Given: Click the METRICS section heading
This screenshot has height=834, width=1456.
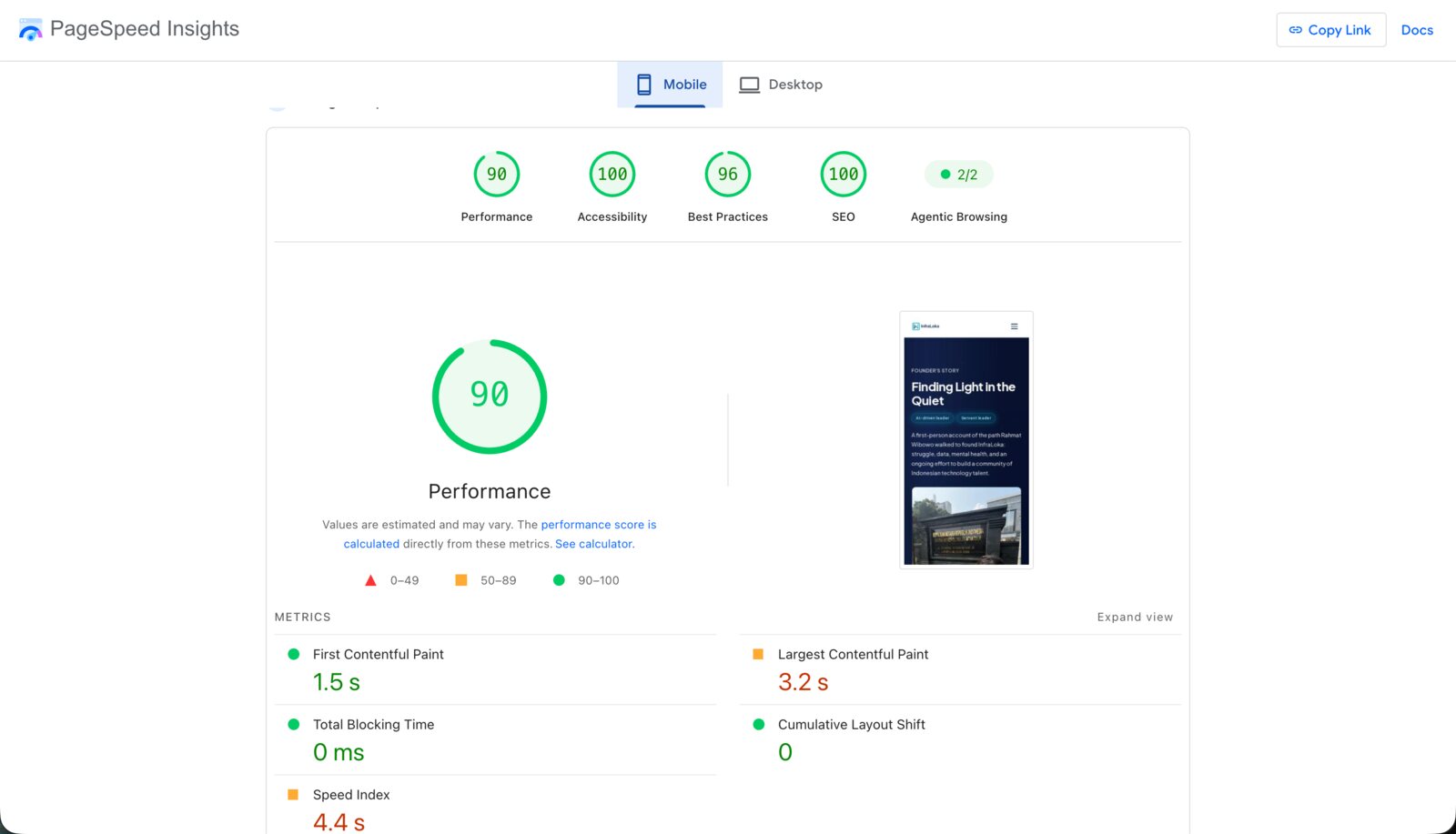Looking at the screenshot, I should tap(303, 617).
